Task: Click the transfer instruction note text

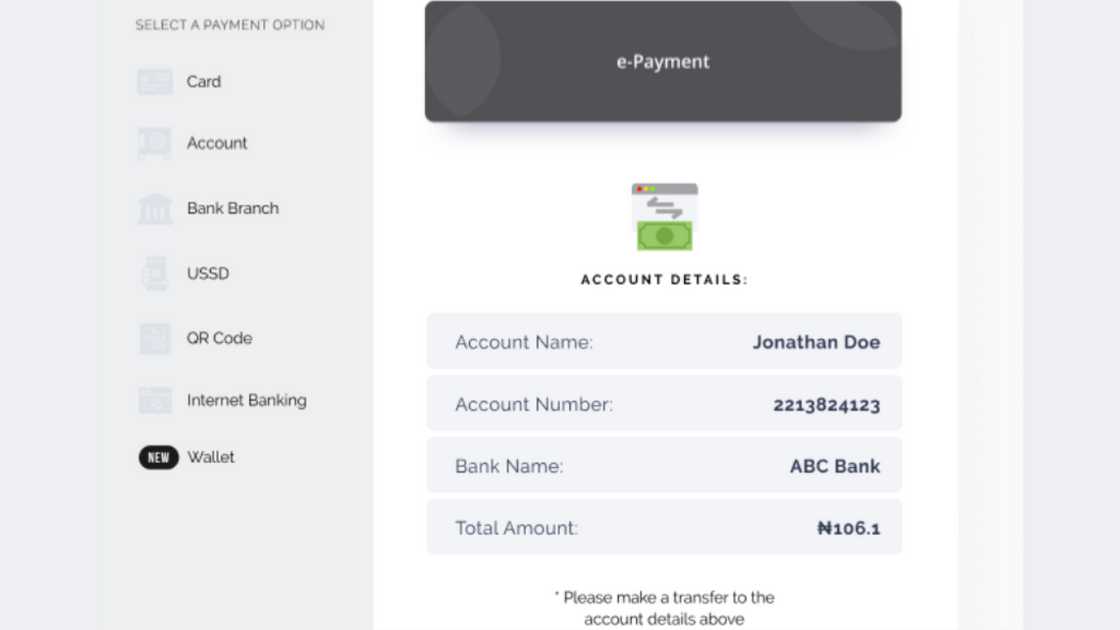Action: tap(663, 605)
